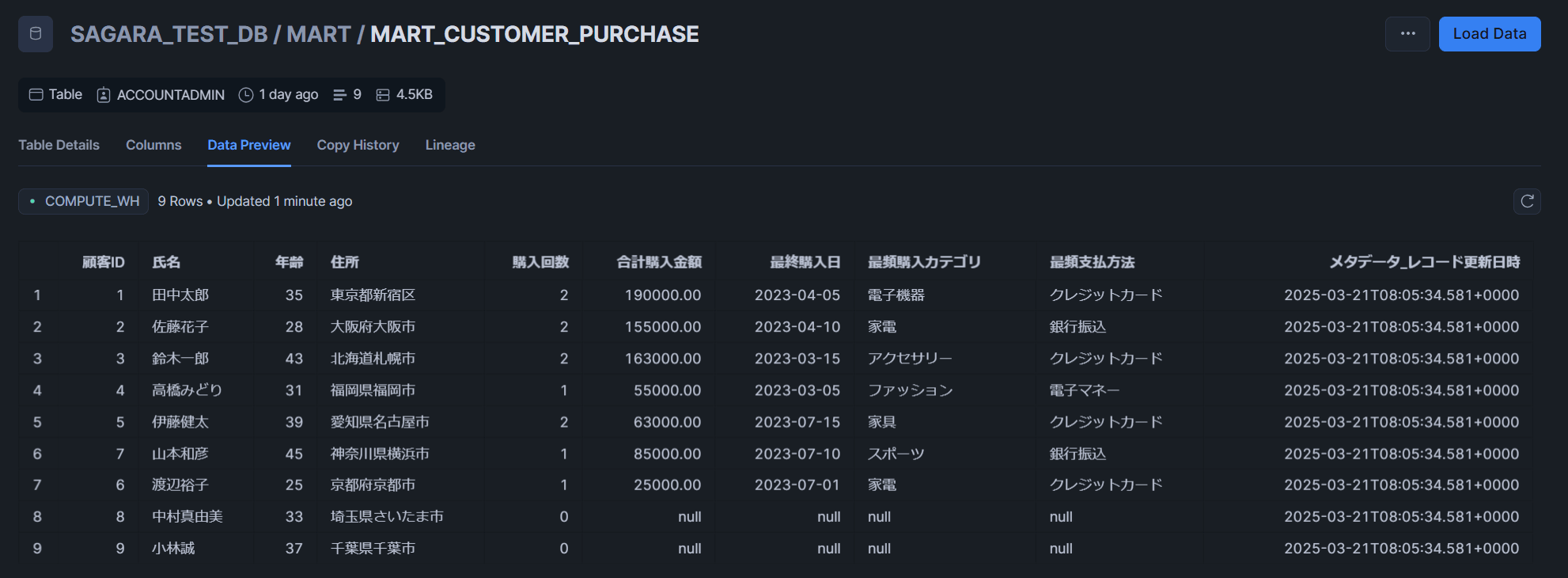The image size is (1568, 578).
Task: Click the 2023-07-10 last purchase date cell
Action: 797,453
